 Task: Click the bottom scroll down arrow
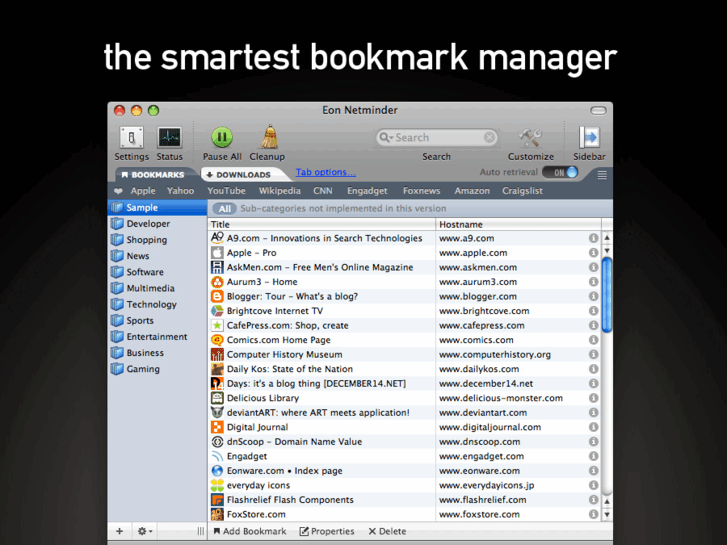(606, 514)
